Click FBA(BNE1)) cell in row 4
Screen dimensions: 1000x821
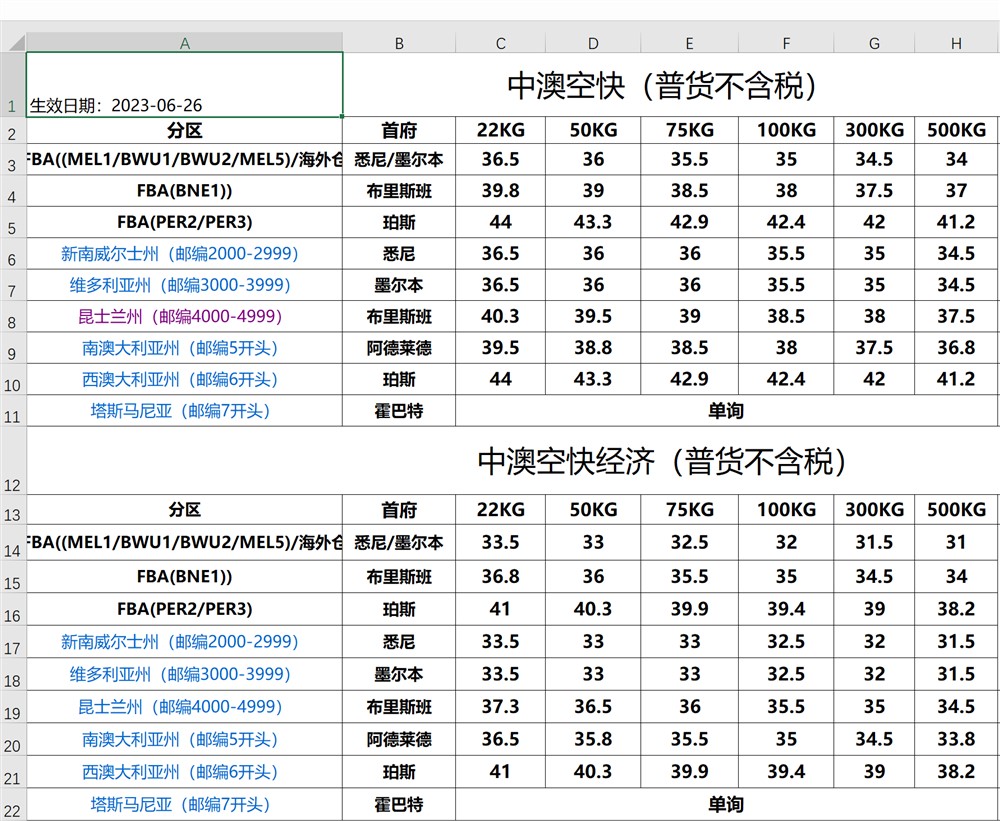[184, 190]
